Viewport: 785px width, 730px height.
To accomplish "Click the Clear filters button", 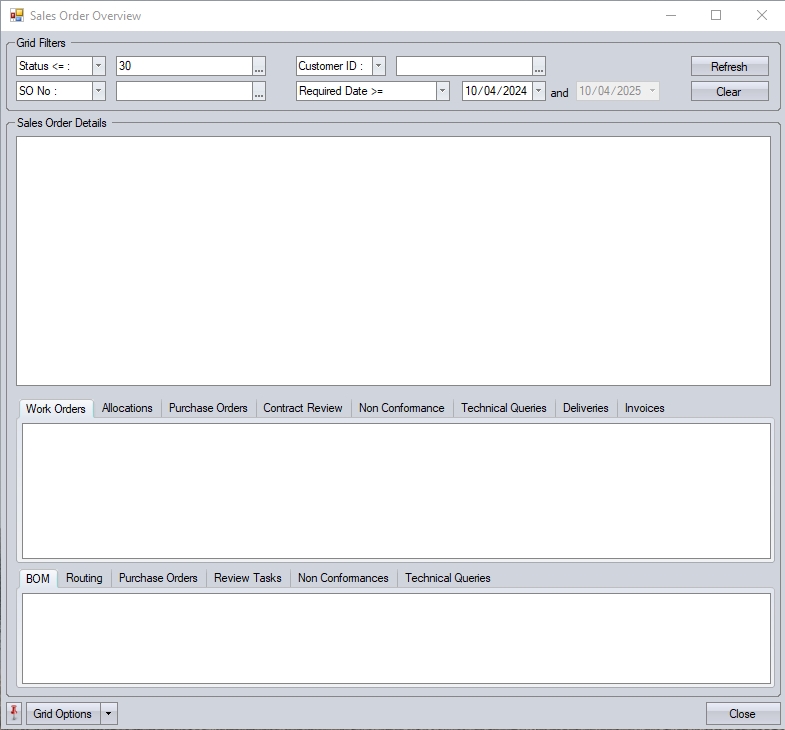I will click(x=729, y=91).
